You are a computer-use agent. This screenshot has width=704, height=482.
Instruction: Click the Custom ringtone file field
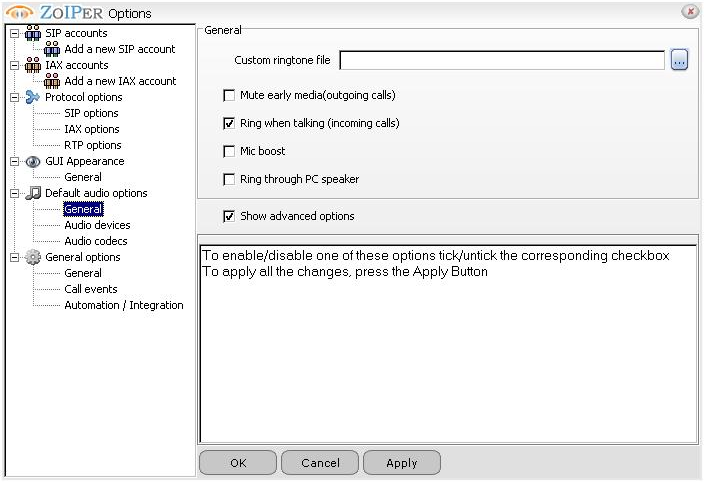[502, 61]
